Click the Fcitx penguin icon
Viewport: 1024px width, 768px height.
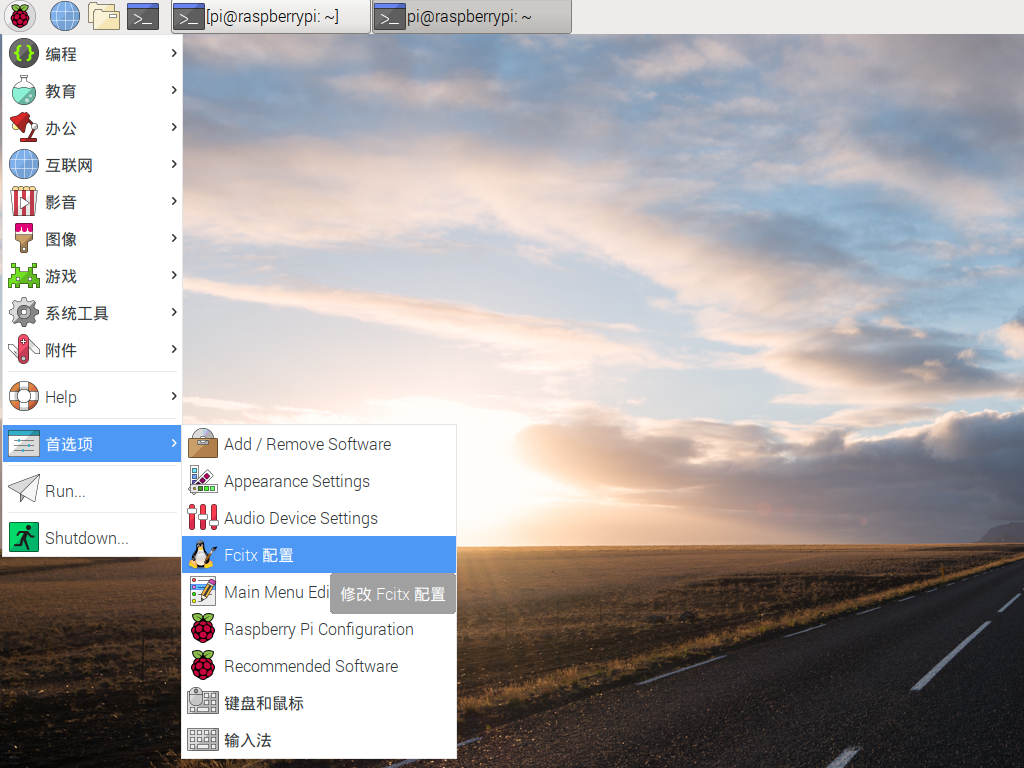(203, 554)
